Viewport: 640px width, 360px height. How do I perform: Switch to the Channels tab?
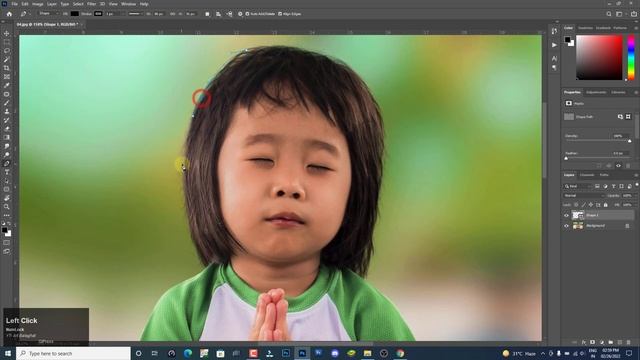(x=587, y=175)
